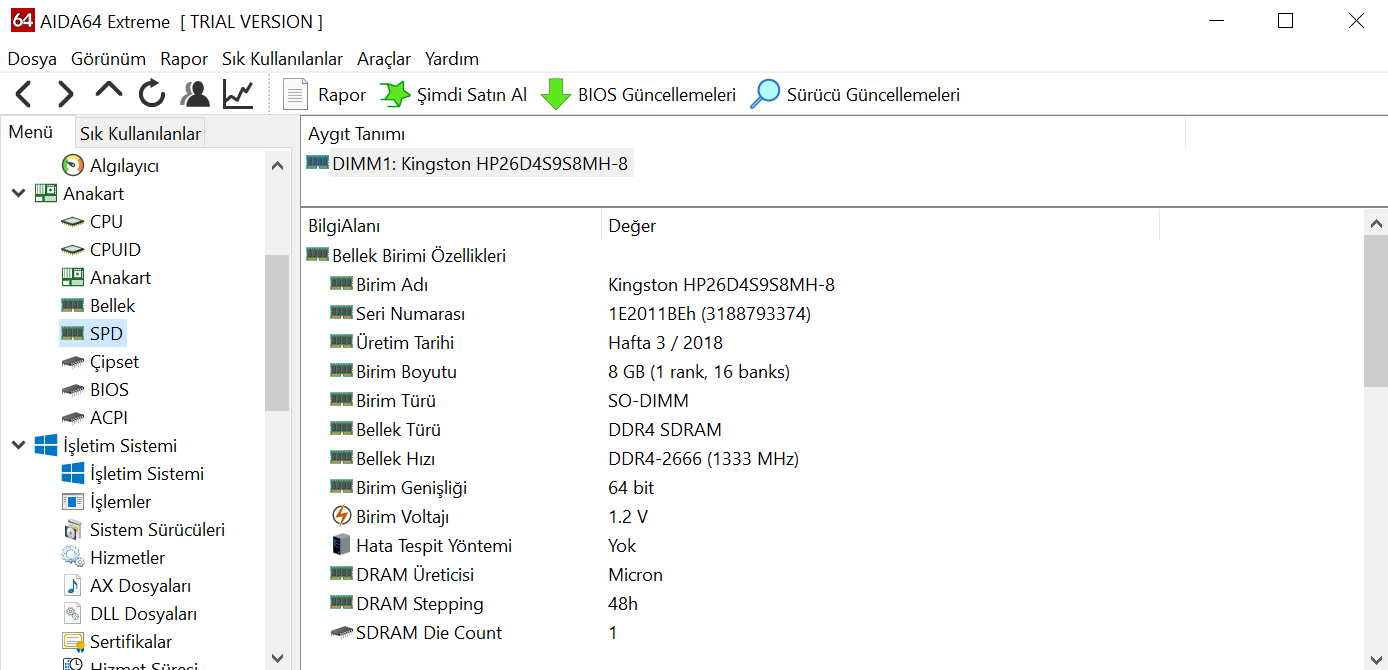The image size is (1388, 670).
Task: Select the Anakart child item icon
Action: pyautogui.click(x=72, y=277)
